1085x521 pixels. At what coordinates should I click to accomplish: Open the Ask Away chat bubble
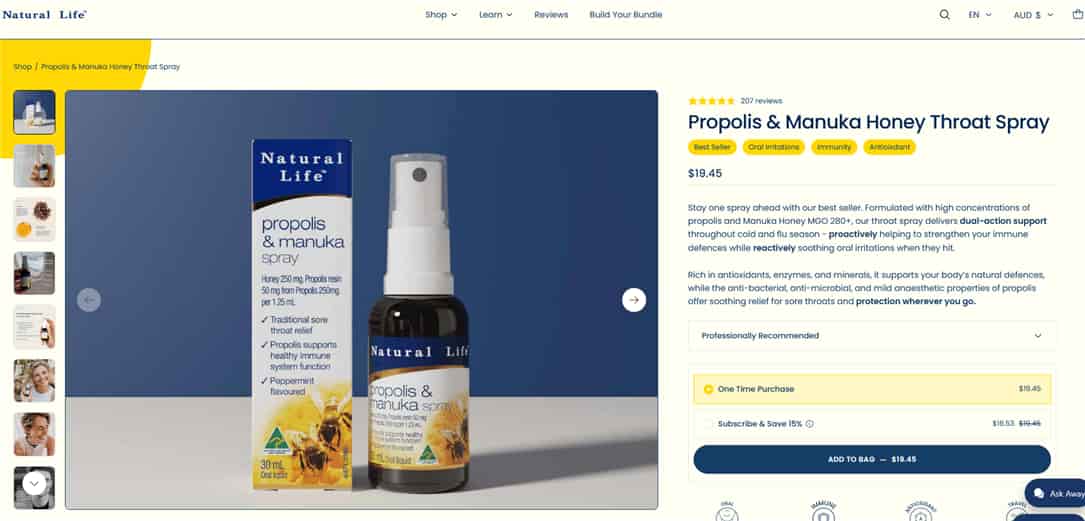(1056, 493)
